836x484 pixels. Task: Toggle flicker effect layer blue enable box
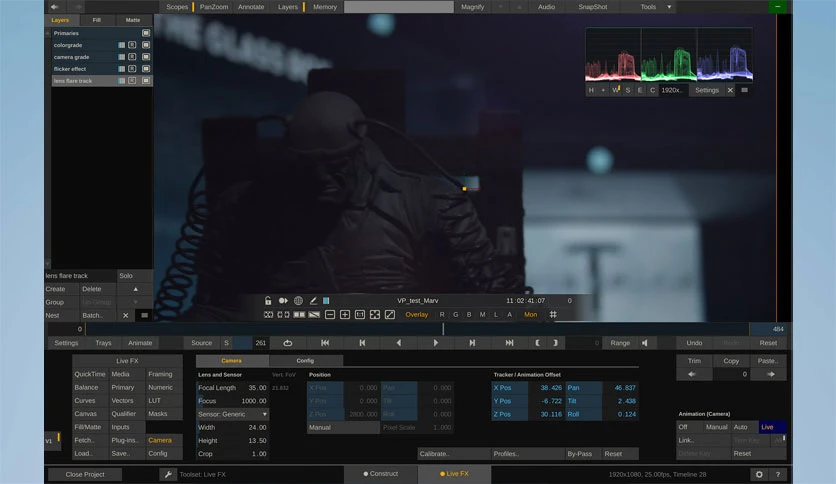click(122, 69)
